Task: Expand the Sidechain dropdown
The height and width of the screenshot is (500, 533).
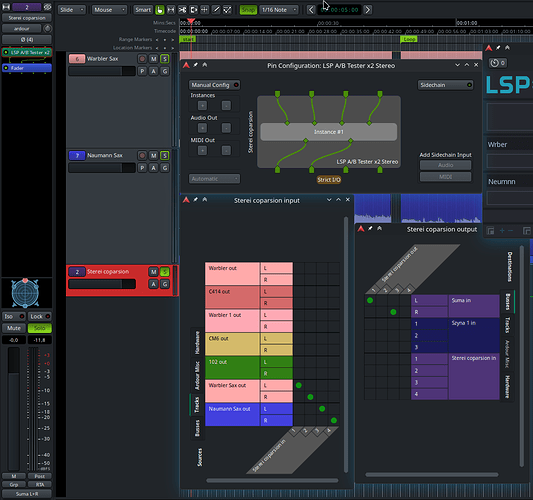Action: (445, 85)
